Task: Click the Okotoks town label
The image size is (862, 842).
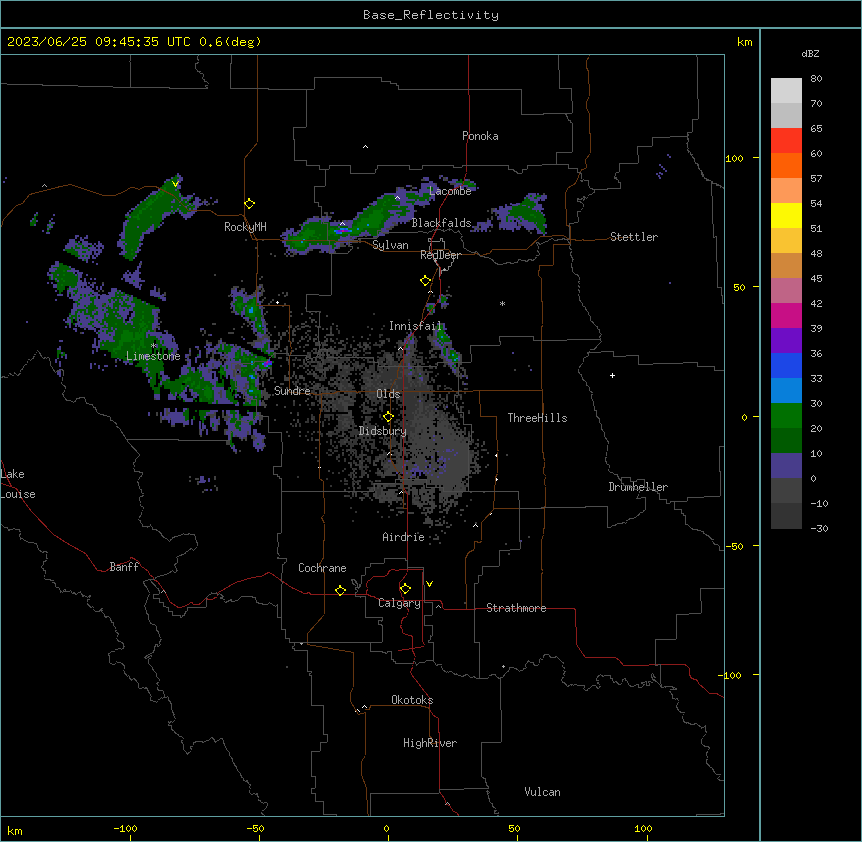Action: click(x=412, y=700)
